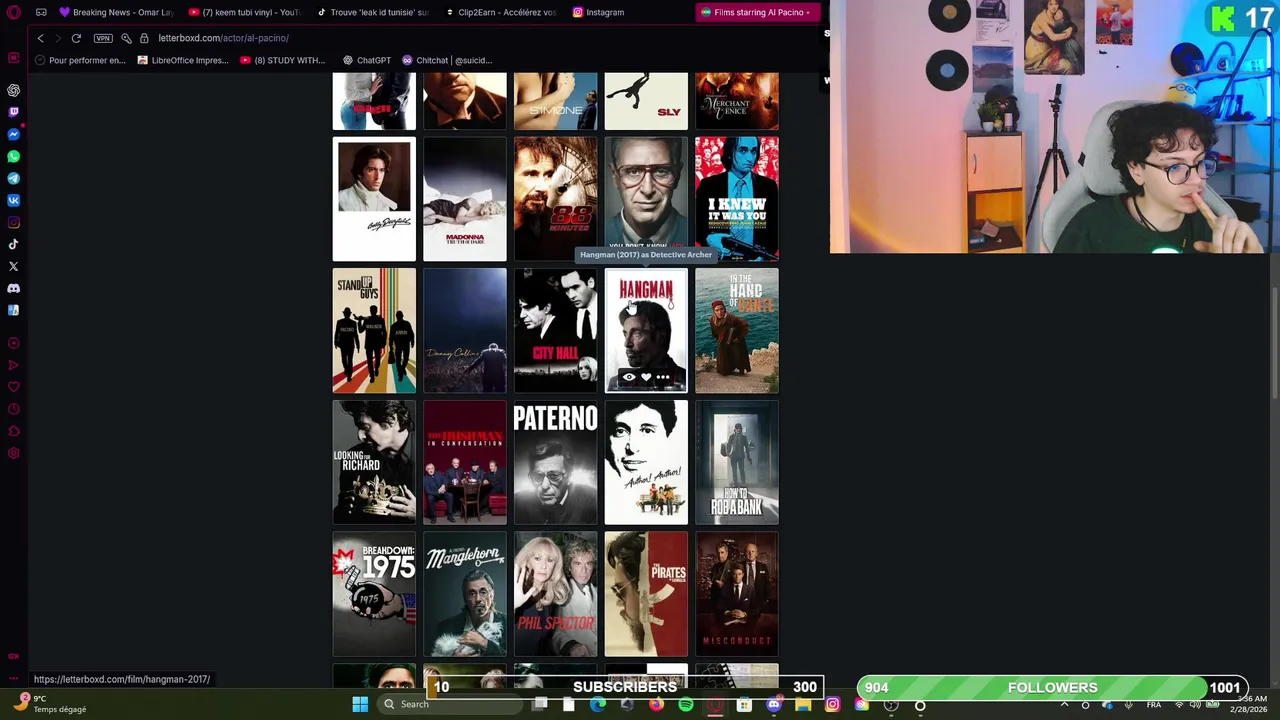
Task: Open WhatsApp in the sidebar
Action: 13,156
